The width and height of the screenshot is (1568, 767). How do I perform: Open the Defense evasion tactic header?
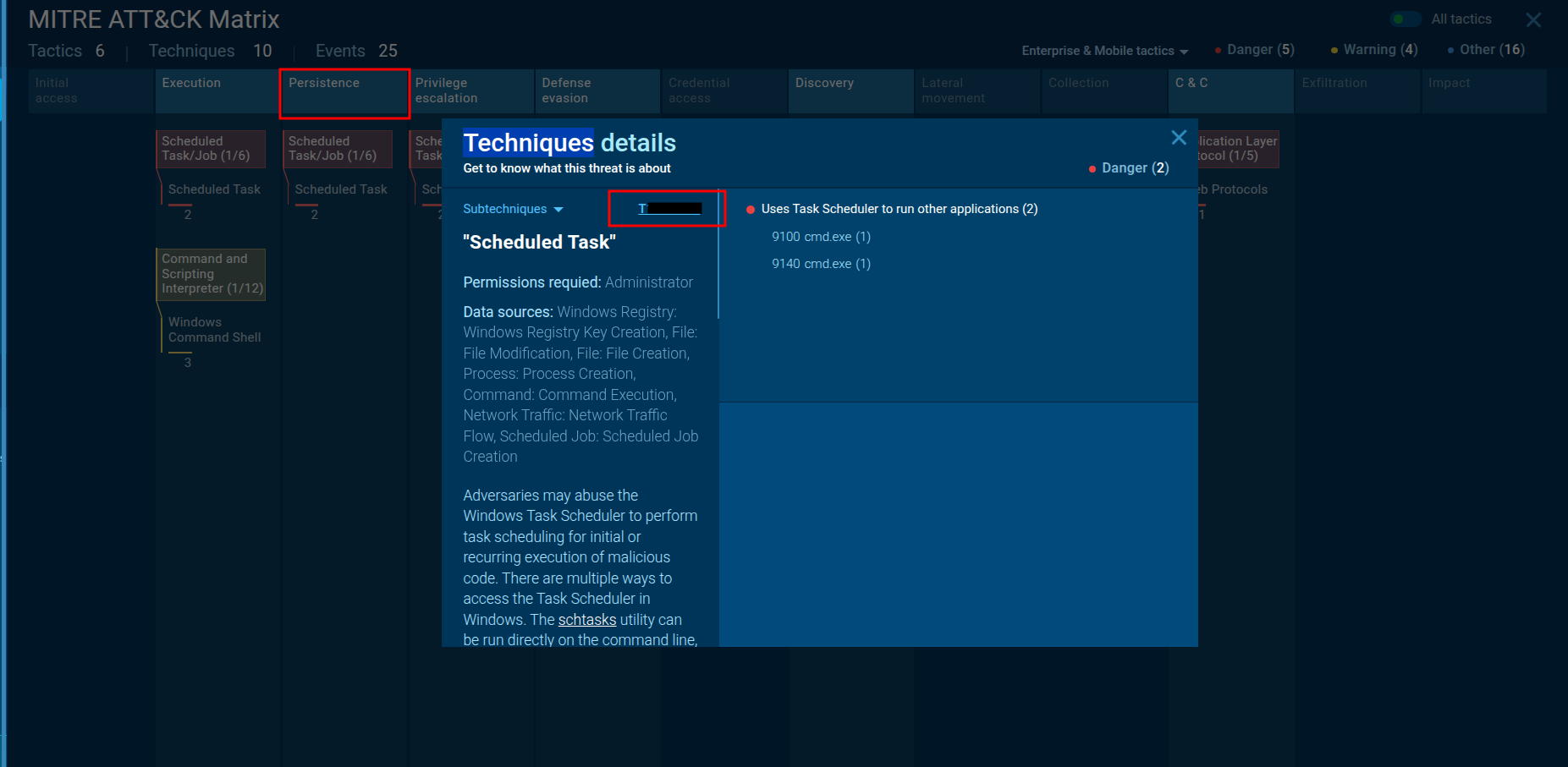[x=596, y=91]
